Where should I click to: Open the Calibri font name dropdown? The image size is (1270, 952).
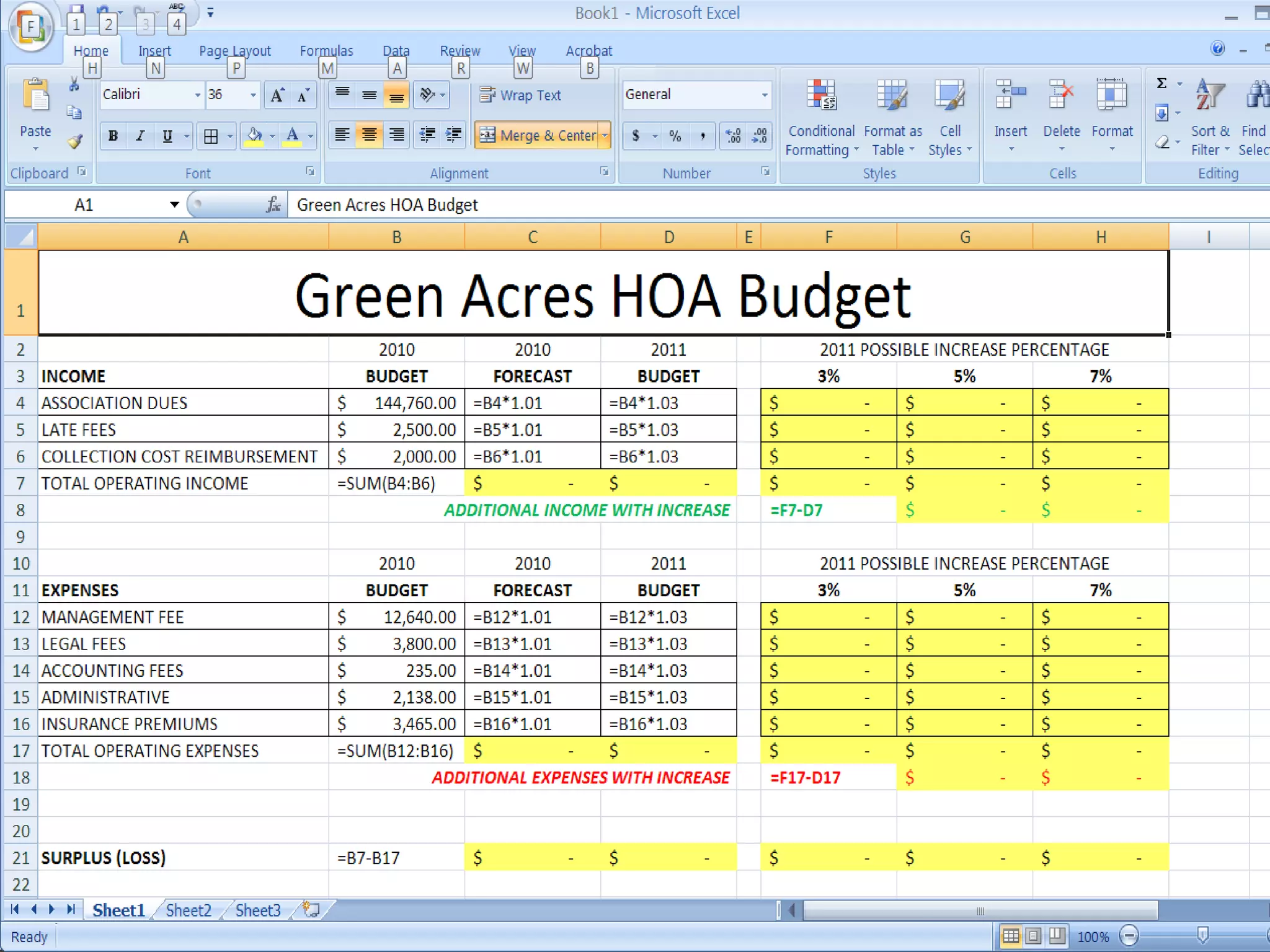pyautogui.click(x=198, y=95)
